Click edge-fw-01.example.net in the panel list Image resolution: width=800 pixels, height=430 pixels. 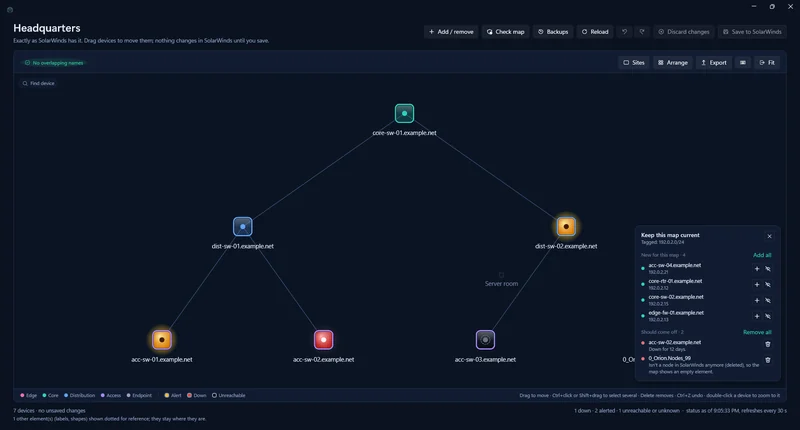(x=676, y=313)
